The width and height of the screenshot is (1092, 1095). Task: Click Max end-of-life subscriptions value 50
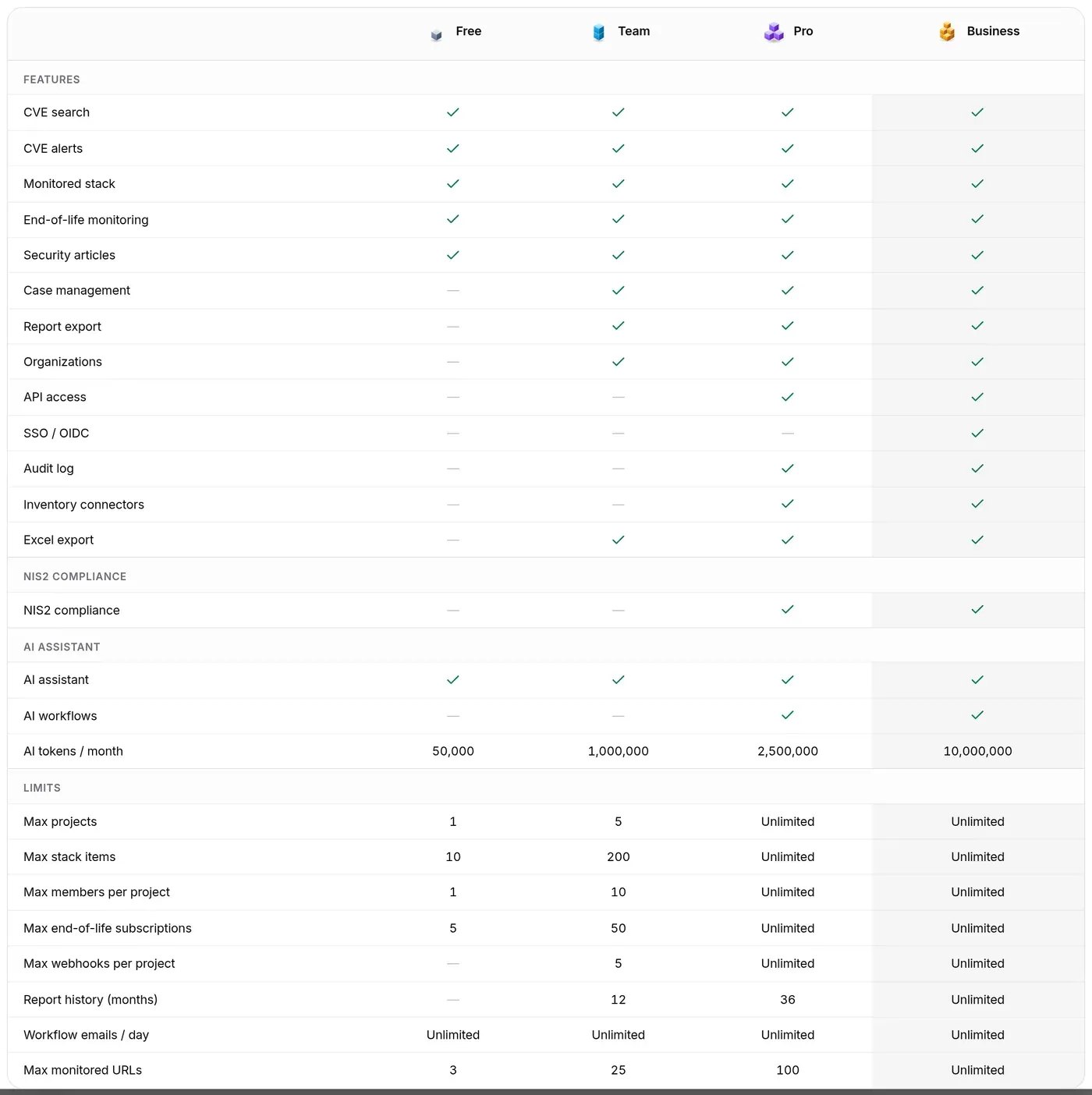point(619,928)
